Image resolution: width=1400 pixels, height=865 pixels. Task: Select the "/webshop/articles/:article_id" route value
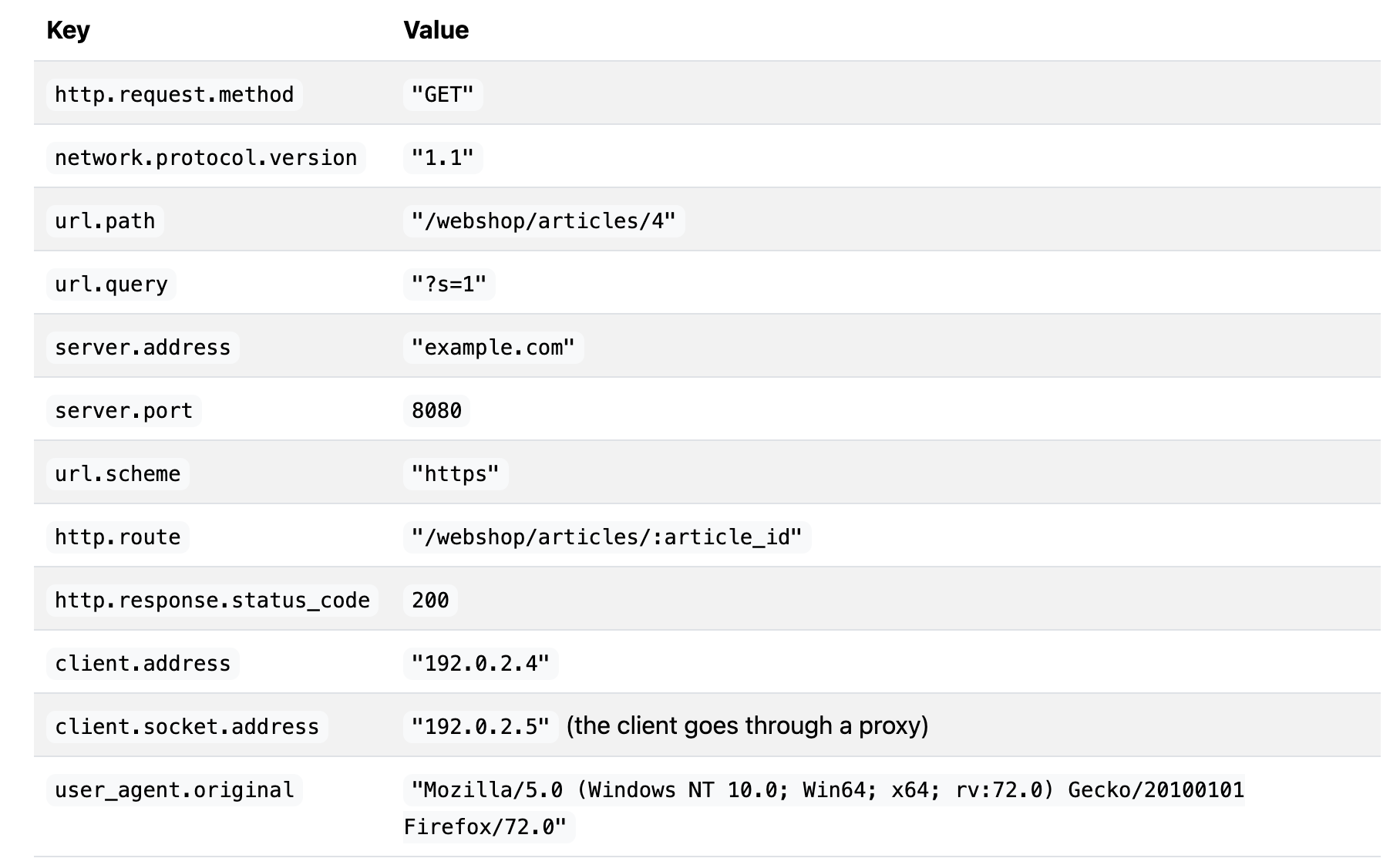pyautogui.click(x=607, y=537)
